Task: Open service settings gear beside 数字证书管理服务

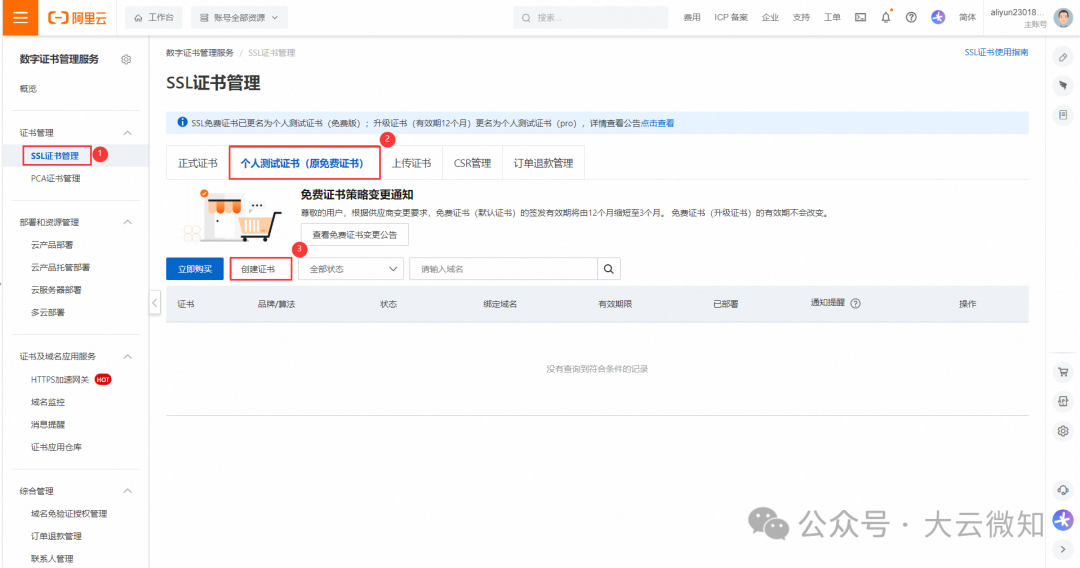Action: pos(126,59)
